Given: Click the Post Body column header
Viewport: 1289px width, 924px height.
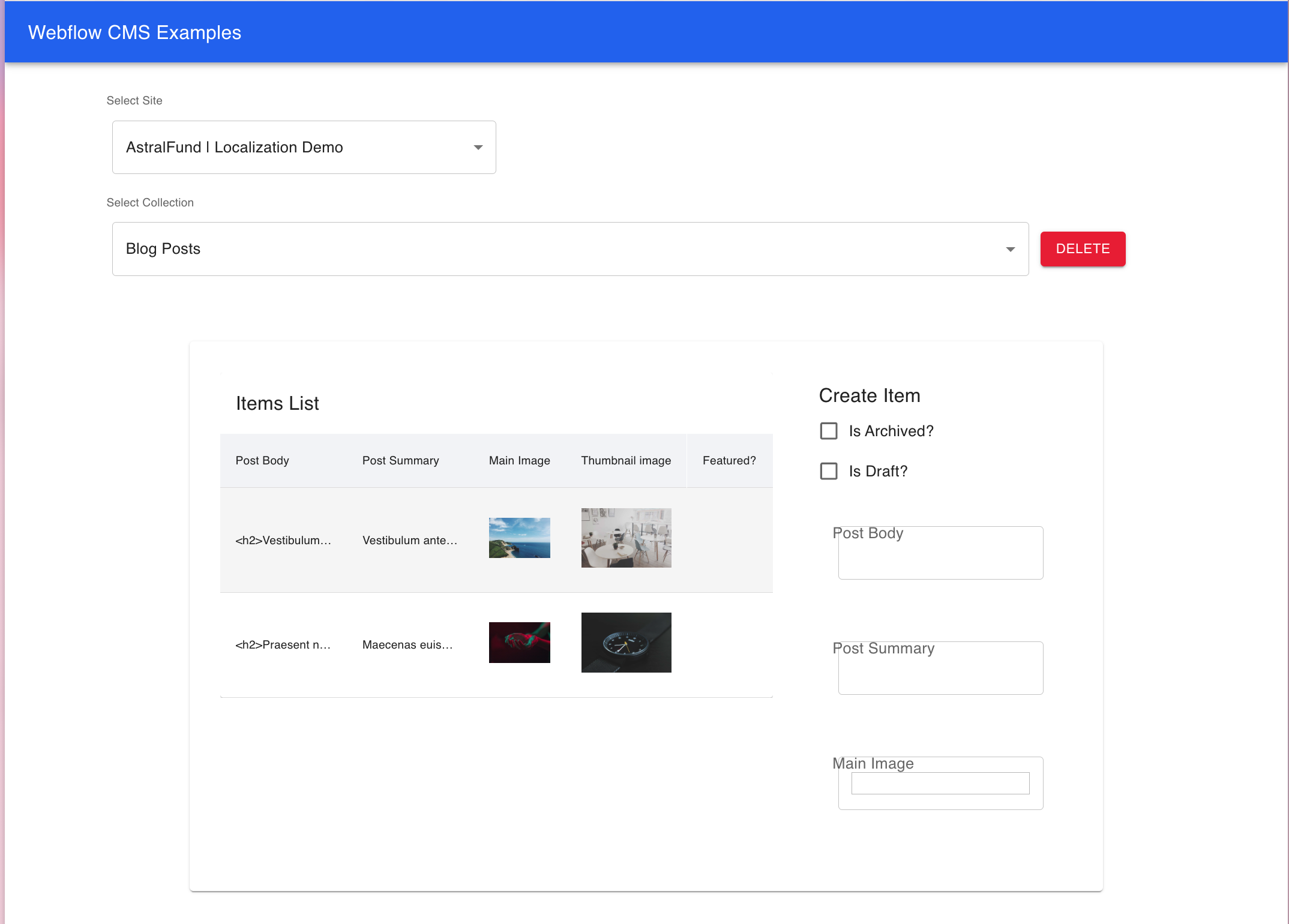Looking at the screenshot, I should click(x=262, y=460).
